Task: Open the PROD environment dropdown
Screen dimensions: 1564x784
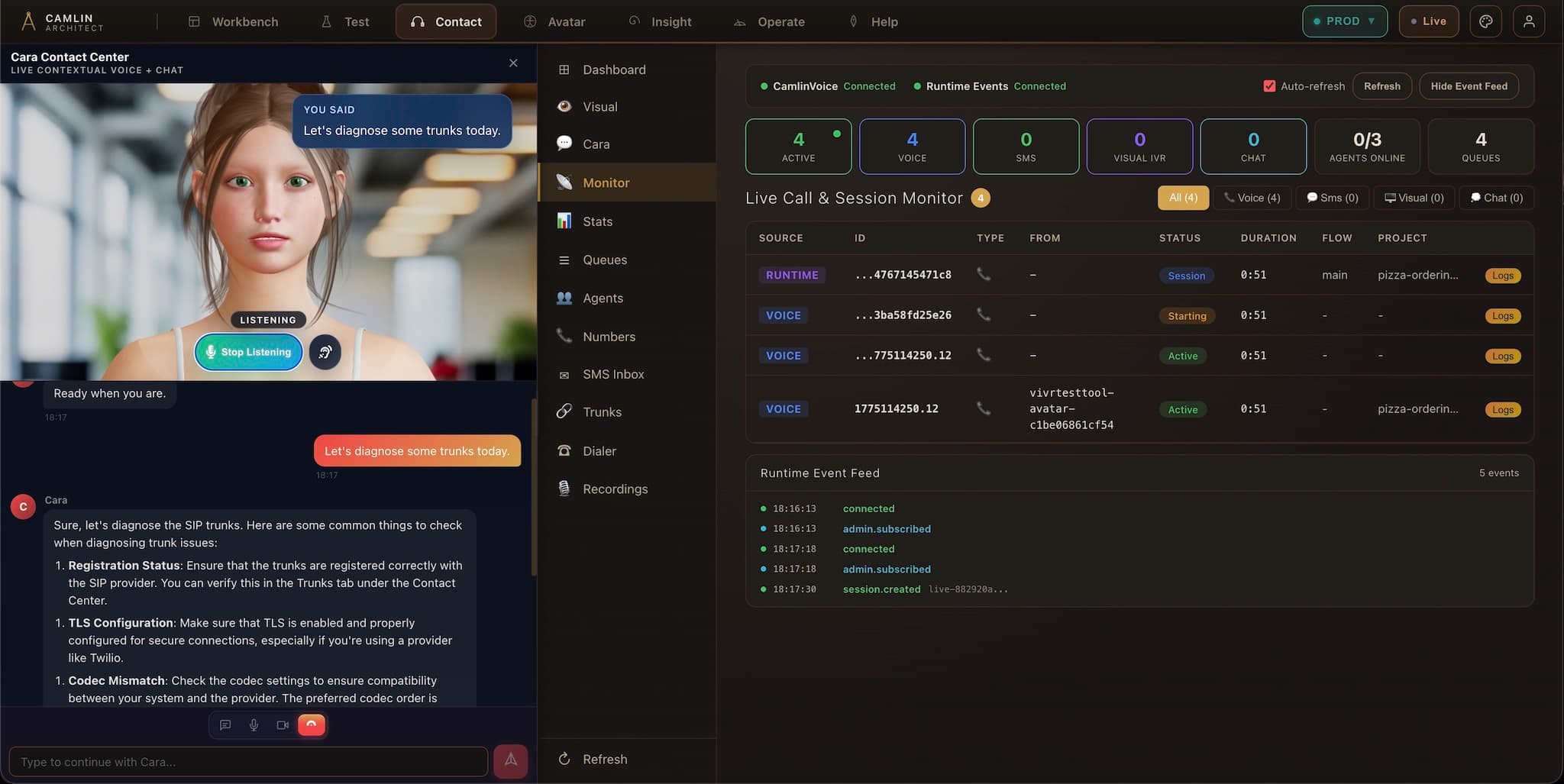Action: pos(1344,21)
